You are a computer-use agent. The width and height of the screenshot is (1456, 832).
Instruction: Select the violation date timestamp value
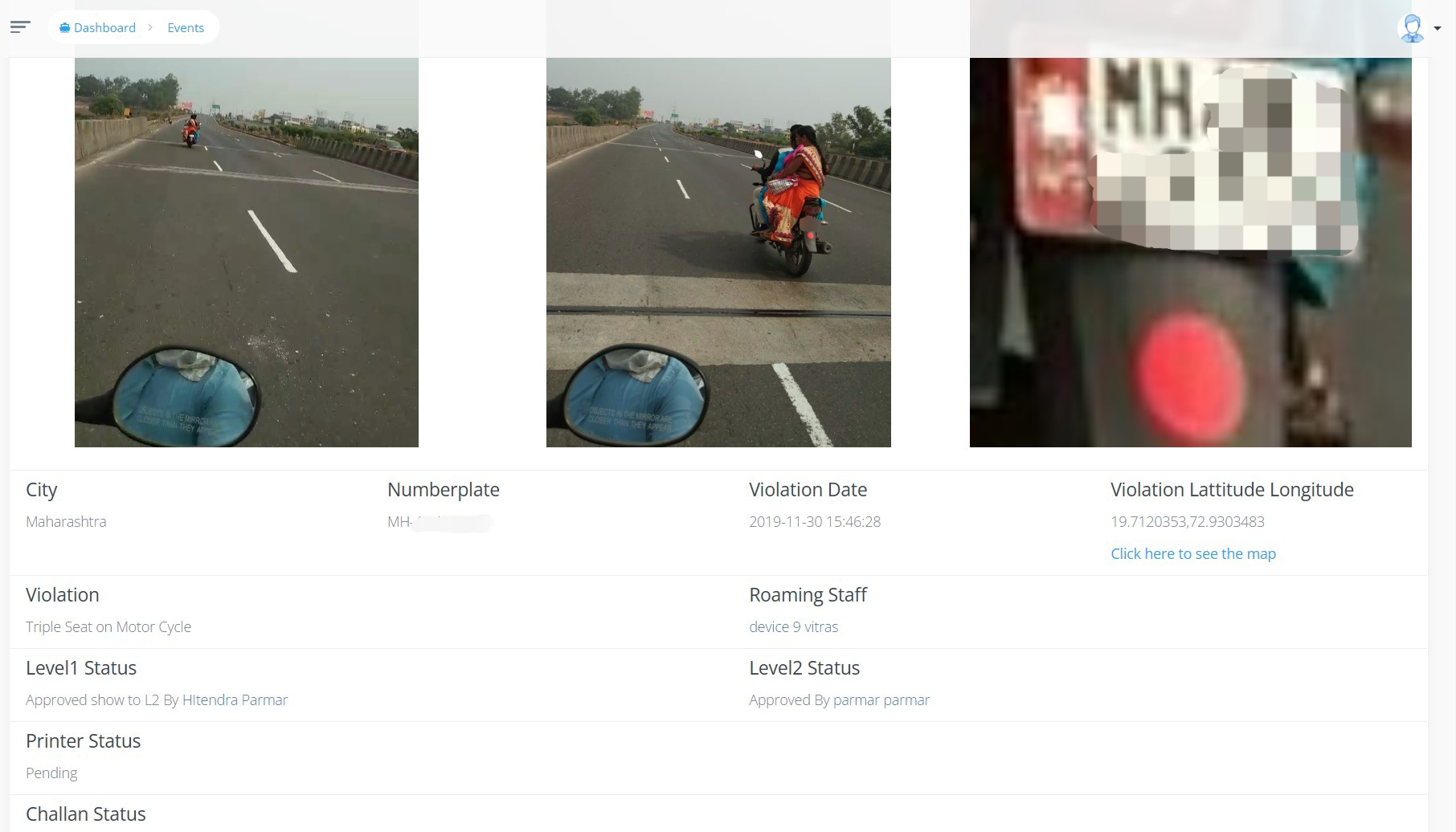815,521
